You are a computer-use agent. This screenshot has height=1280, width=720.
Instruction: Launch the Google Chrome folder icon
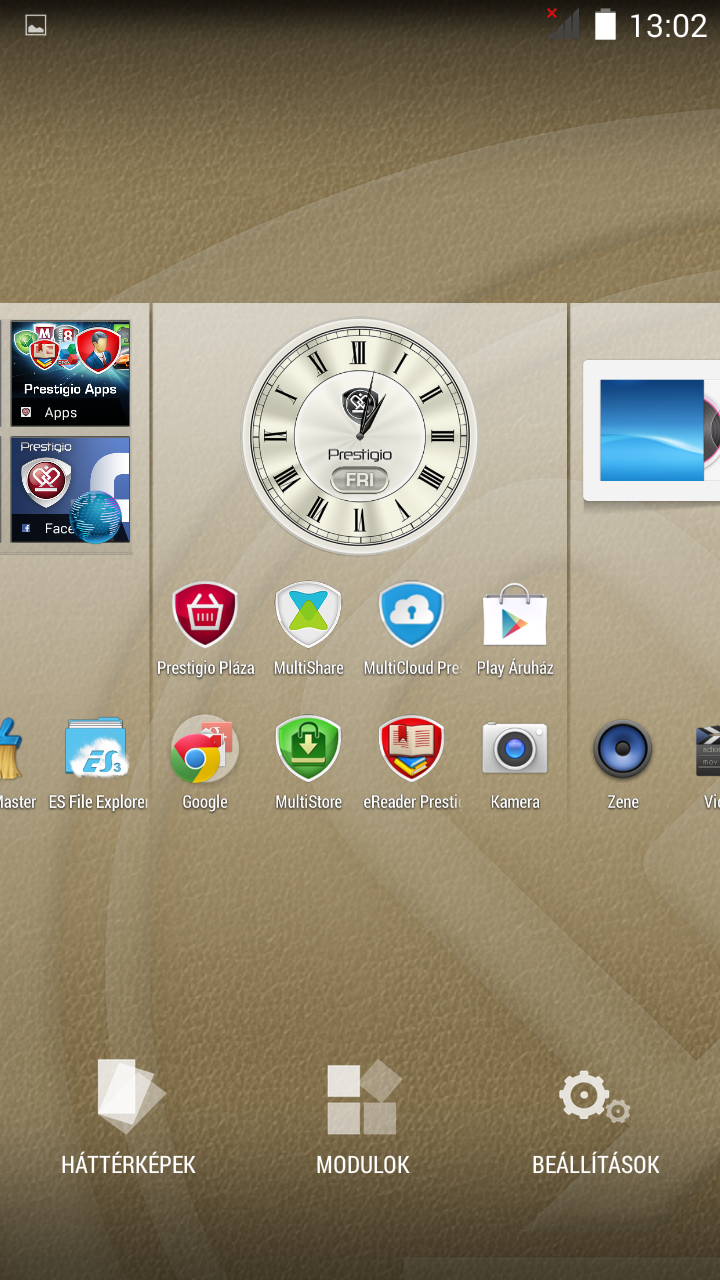[205, 762]
